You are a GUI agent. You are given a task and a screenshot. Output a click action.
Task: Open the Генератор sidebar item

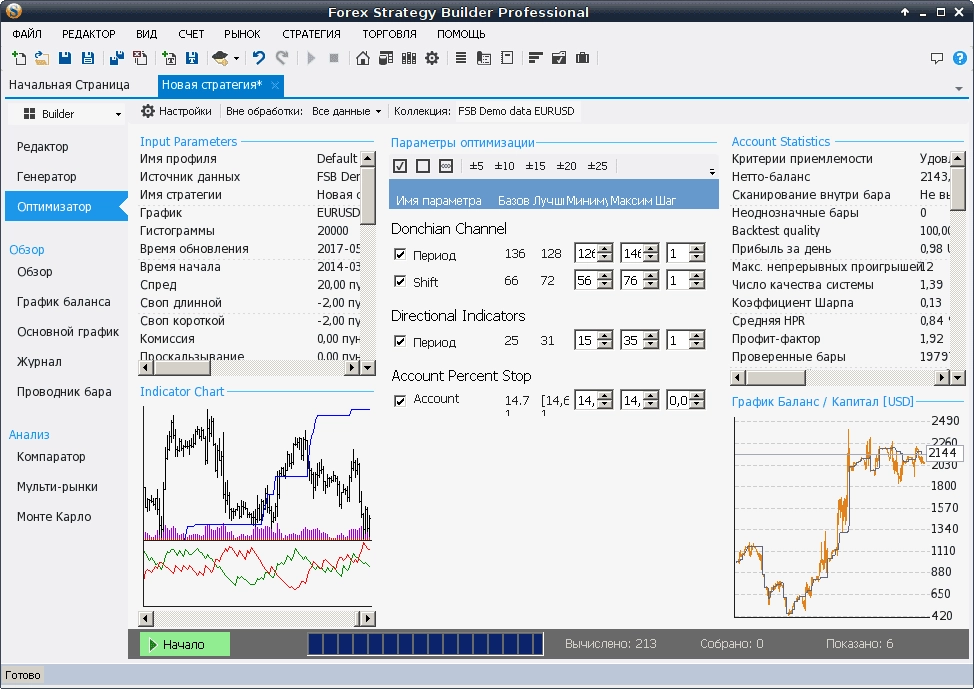pos(47,176)
